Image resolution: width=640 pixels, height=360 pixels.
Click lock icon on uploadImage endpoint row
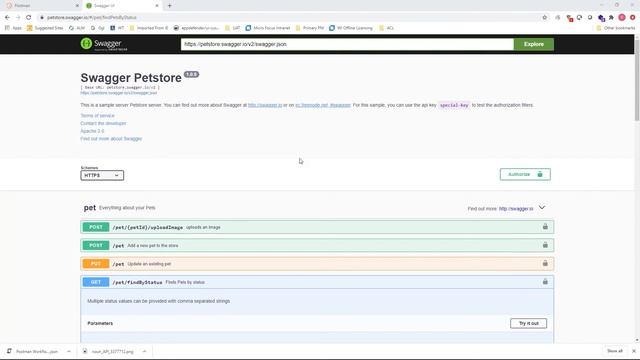click(x=545, y=227)
